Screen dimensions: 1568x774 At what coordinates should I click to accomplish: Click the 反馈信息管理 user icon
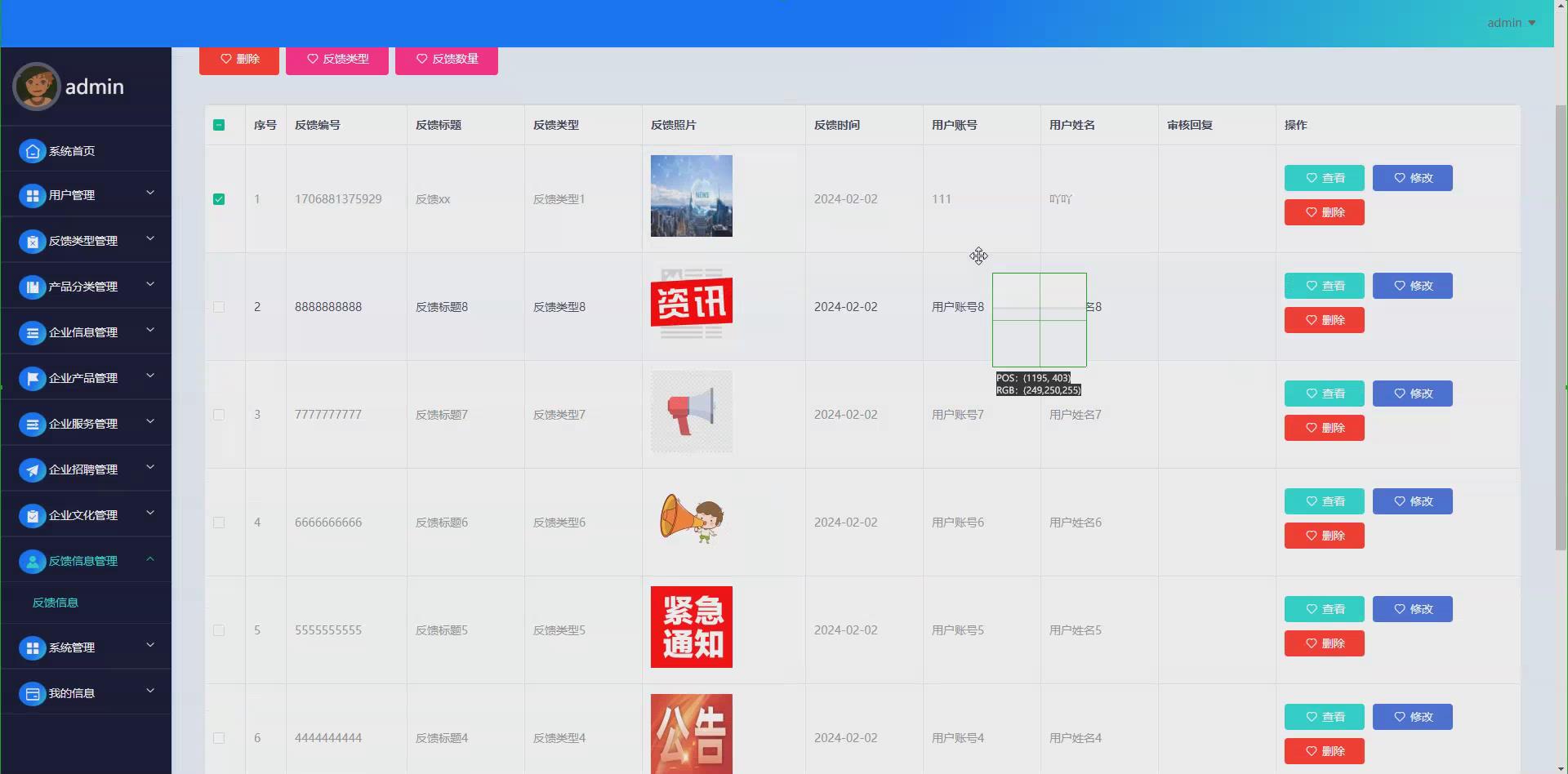click(32, 561)
